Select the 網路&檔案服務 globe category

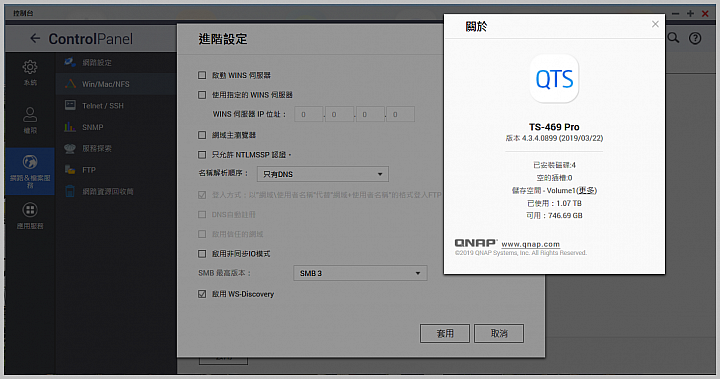pyautogui.click(x=30, y=171)
